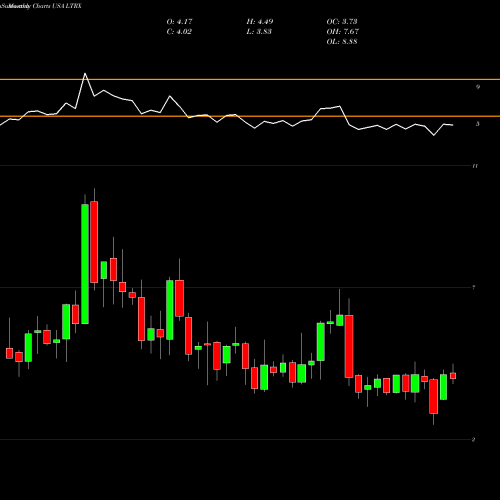Viewport: 500px width, 500px height.
Task: Click the indicator axis label '5'
Action: click(x=478, y=124)
